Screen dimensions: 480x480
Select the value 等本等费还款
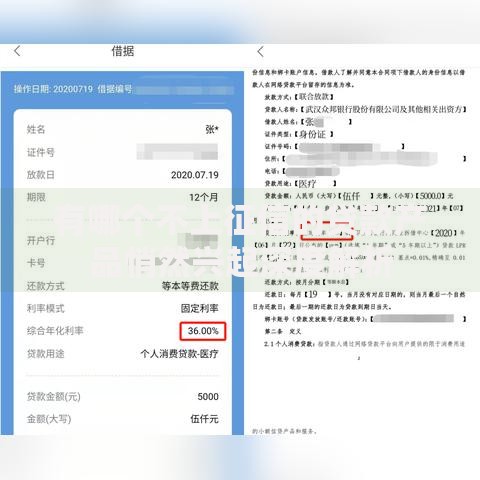190,286
